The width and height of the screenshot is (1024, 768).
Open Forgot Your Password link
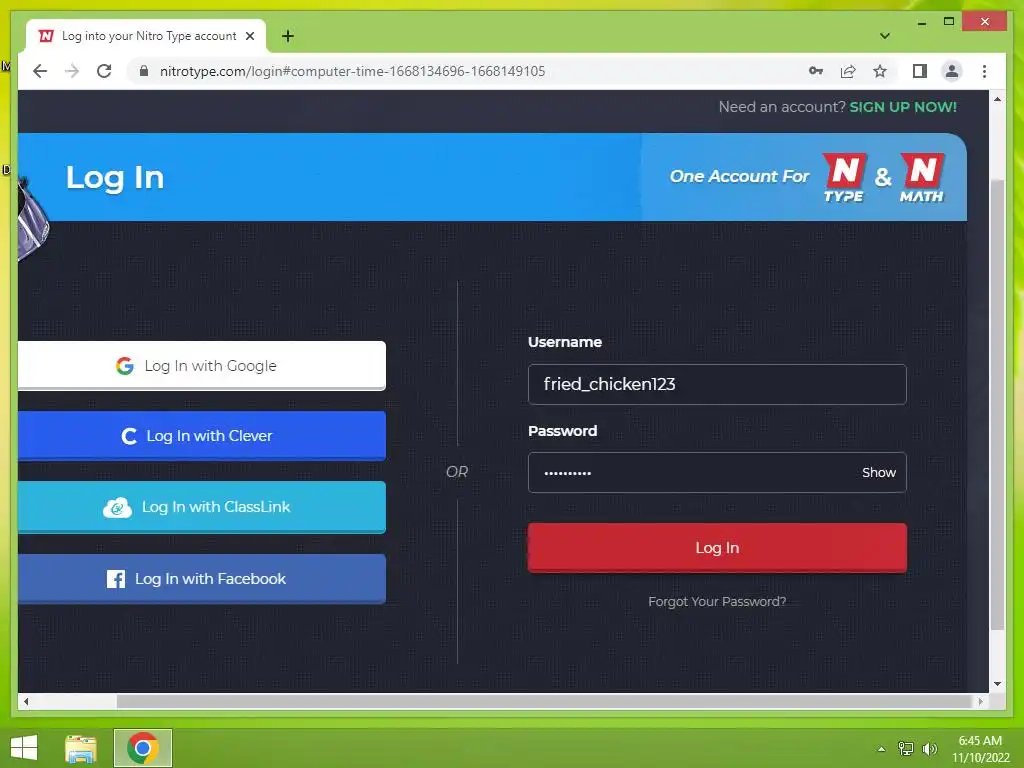[717, 601]
